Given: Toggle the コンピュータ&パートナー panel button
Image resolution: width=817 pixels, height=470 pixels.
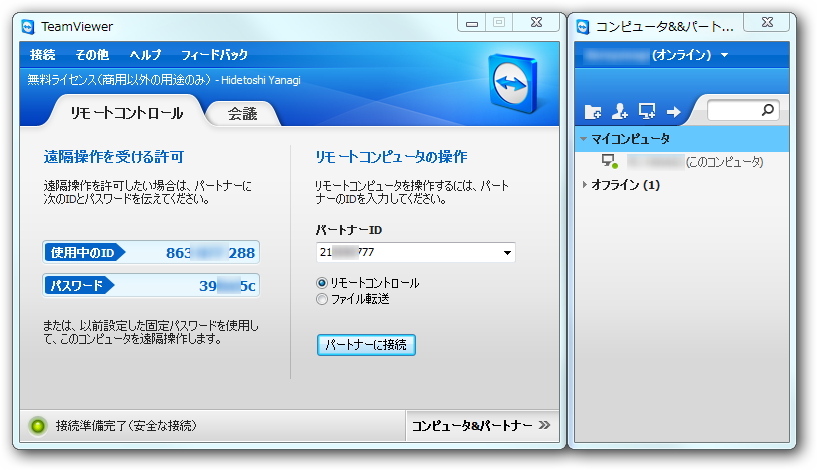Looking at the screenshot, I should pos(481,426).
